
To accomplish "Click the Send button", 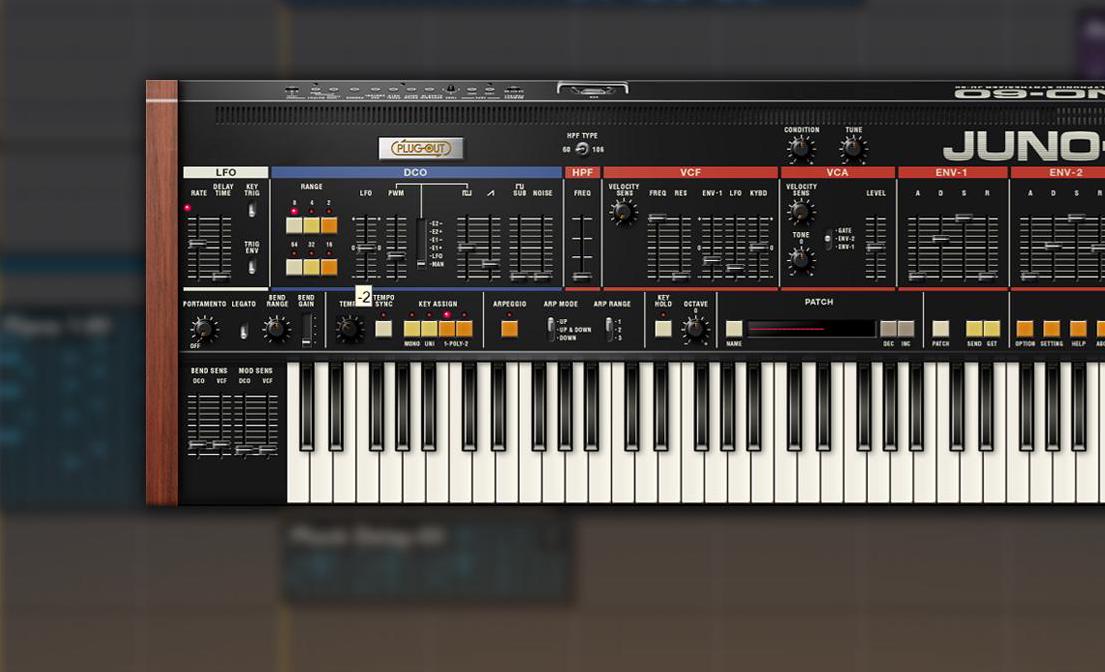I will 974,328.
